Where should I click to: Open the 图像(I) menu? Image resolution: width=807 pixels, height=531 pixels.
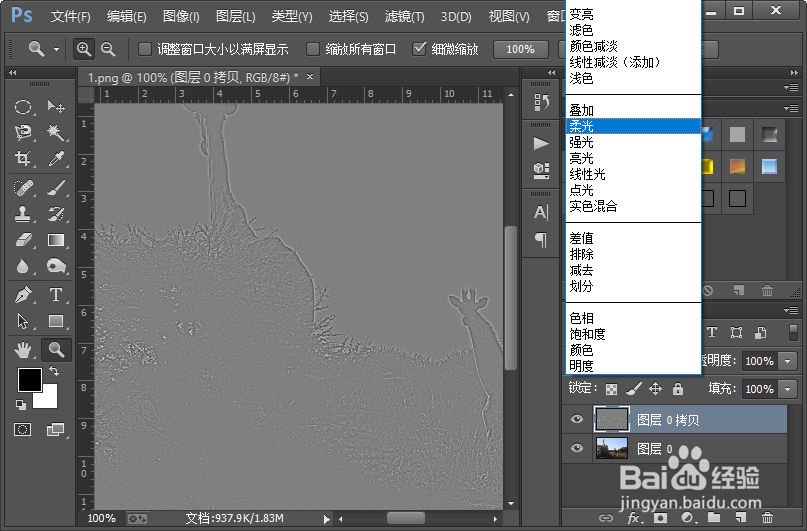tap(181, 16)
